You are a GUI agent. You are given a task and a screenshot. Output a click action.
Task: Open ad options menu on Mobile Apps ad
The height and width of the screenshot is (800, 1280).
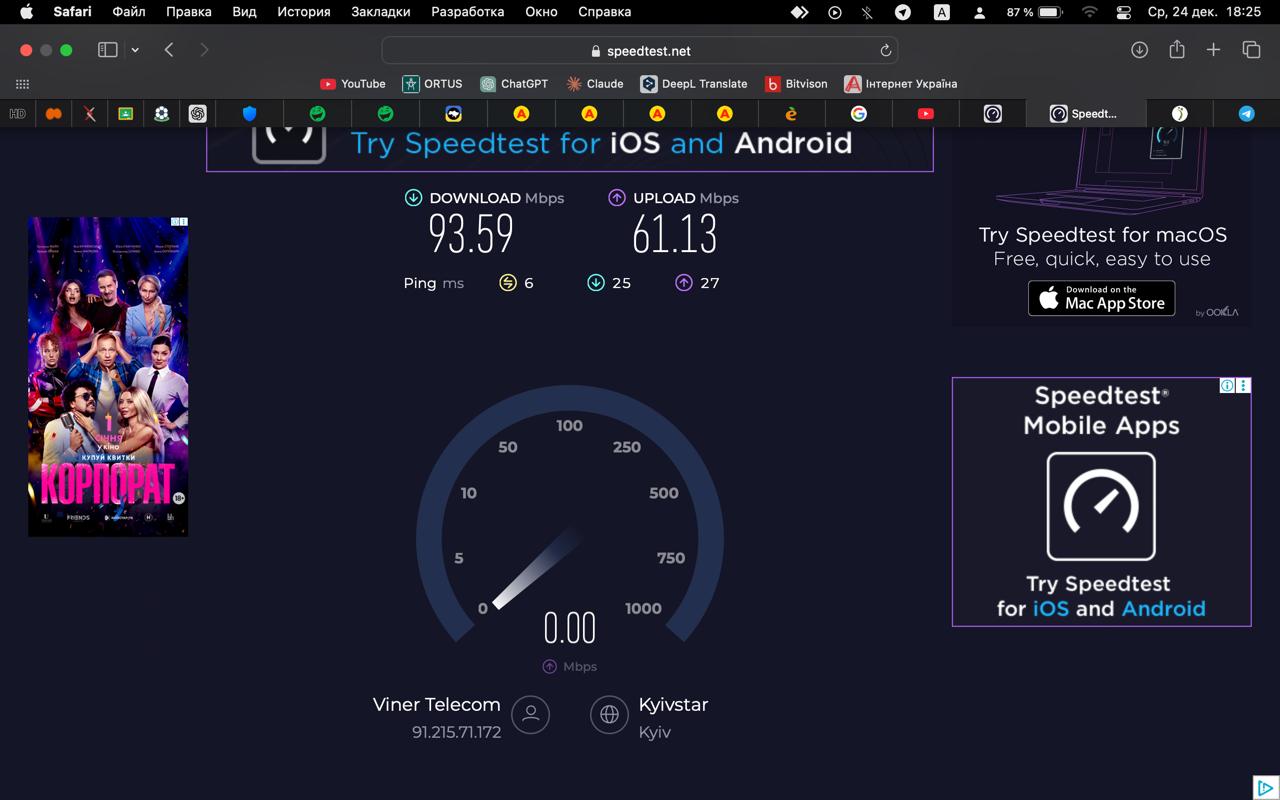pos(1244,386)
